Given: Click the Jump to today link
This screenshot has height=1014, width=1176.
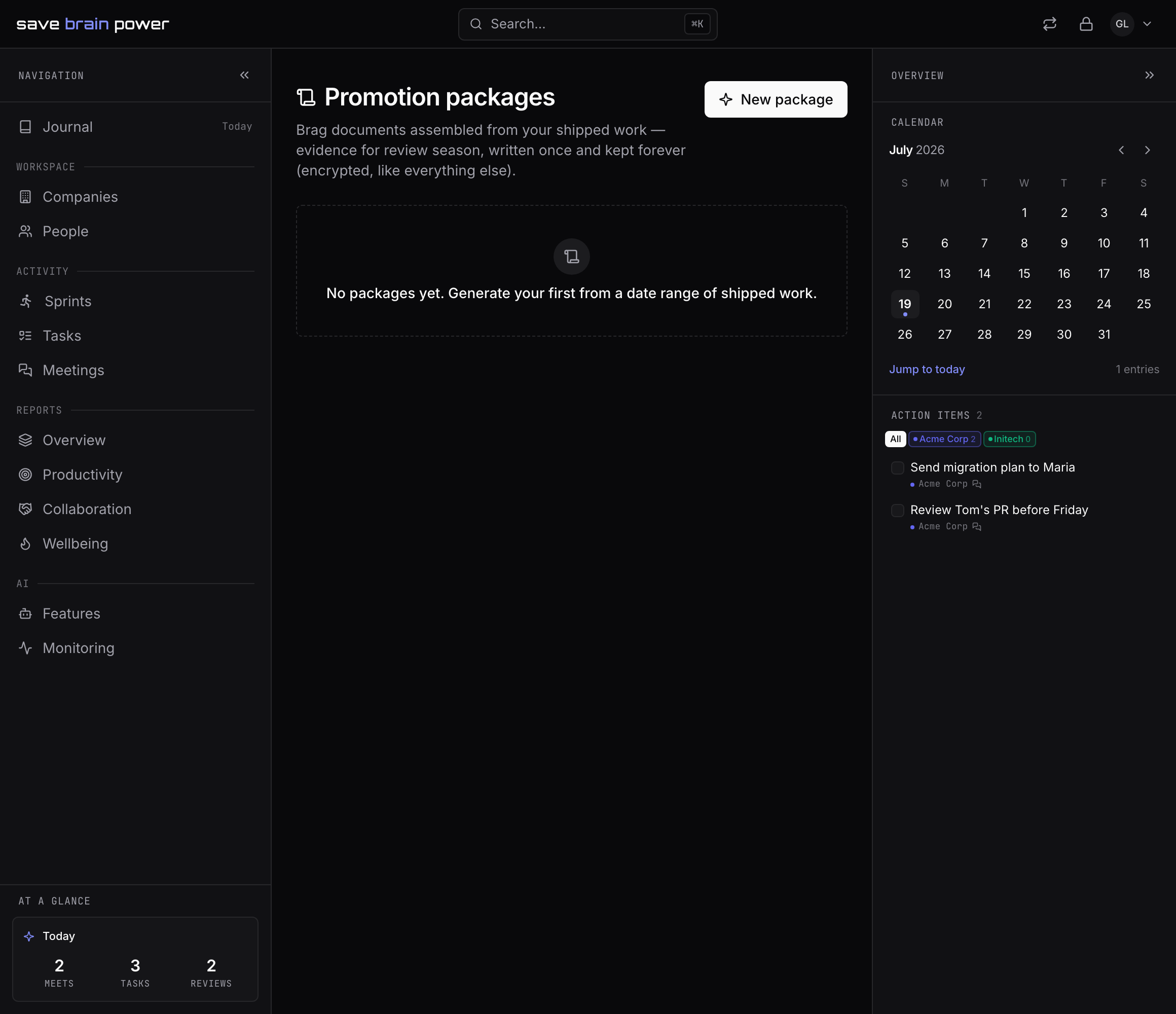Looking at the screenshot, I should (x=927, y=369).
